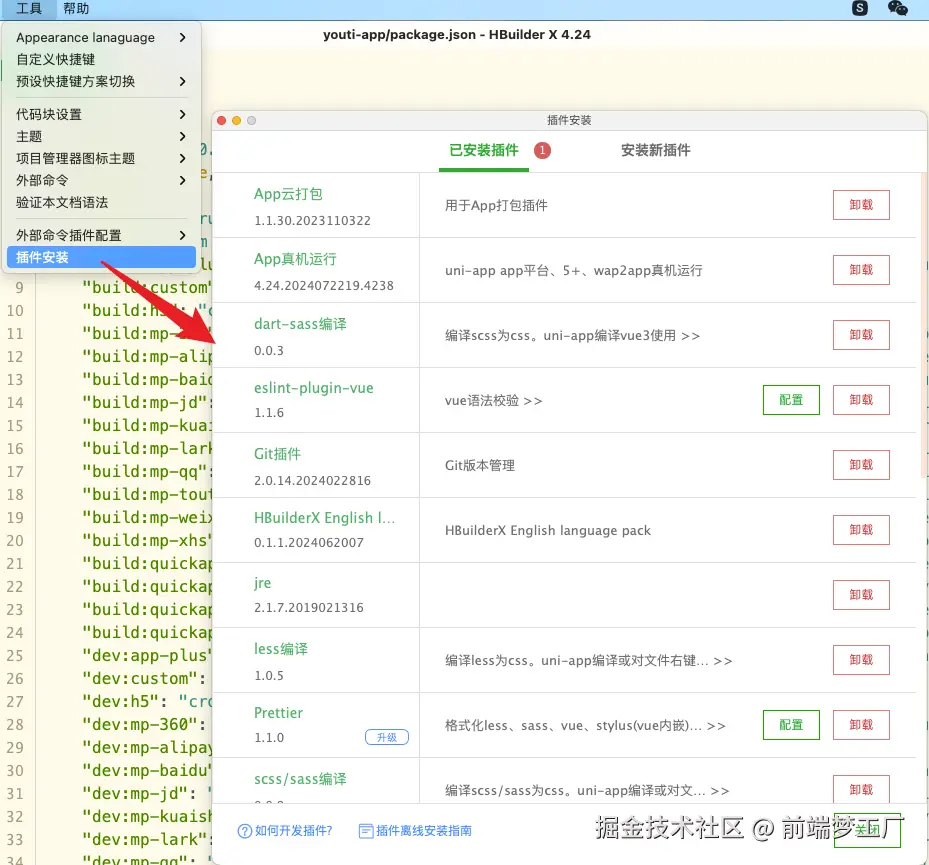Click version text 2.0.14.2024022816
Viewport: 929px width, 865px height.
(x=312, y=480)
